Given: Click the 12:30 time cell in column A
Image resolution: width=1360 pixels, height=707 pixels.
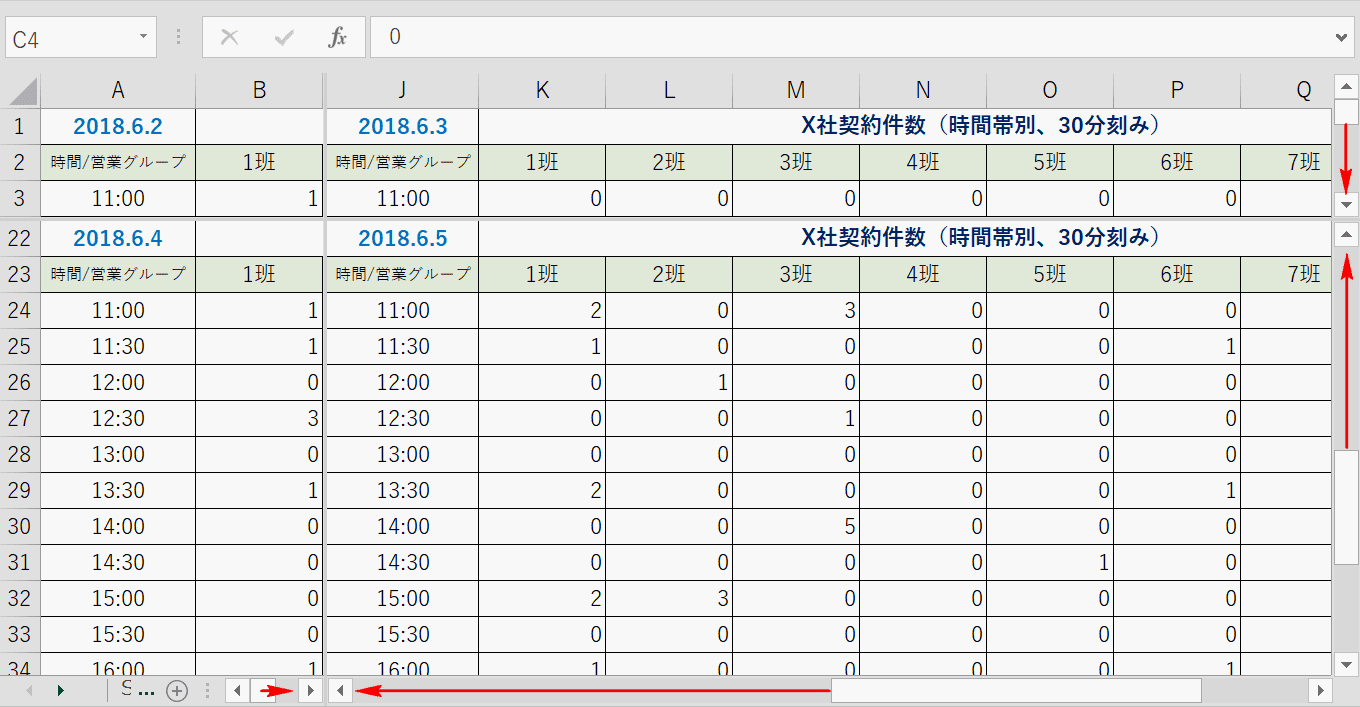Looking at the screenshot, I should [x=118, y=419].
